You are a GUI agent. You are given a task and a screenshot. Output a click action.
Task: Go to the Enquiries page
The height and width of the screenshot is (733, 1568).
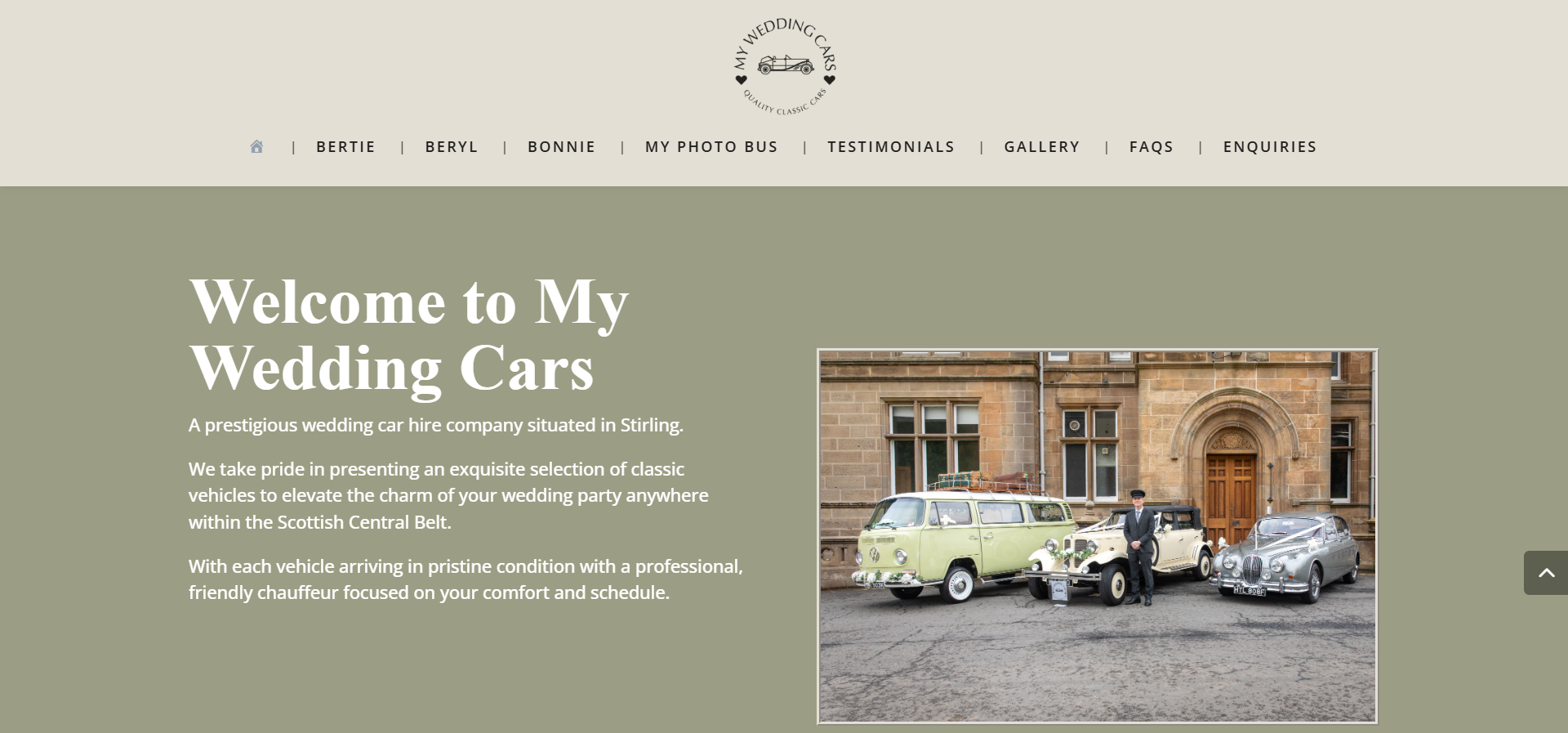(x=1270, y=147)
